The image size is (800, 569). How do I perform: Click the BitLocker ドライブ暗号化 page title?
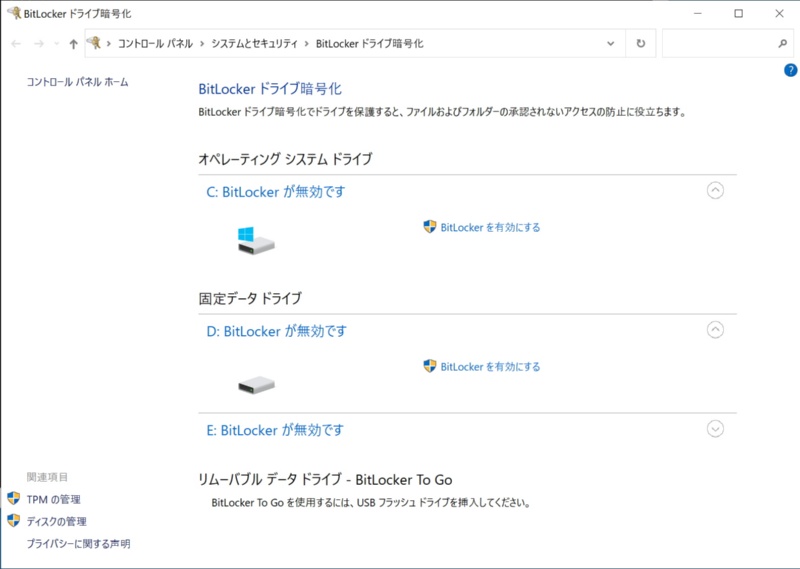[270, 89]
